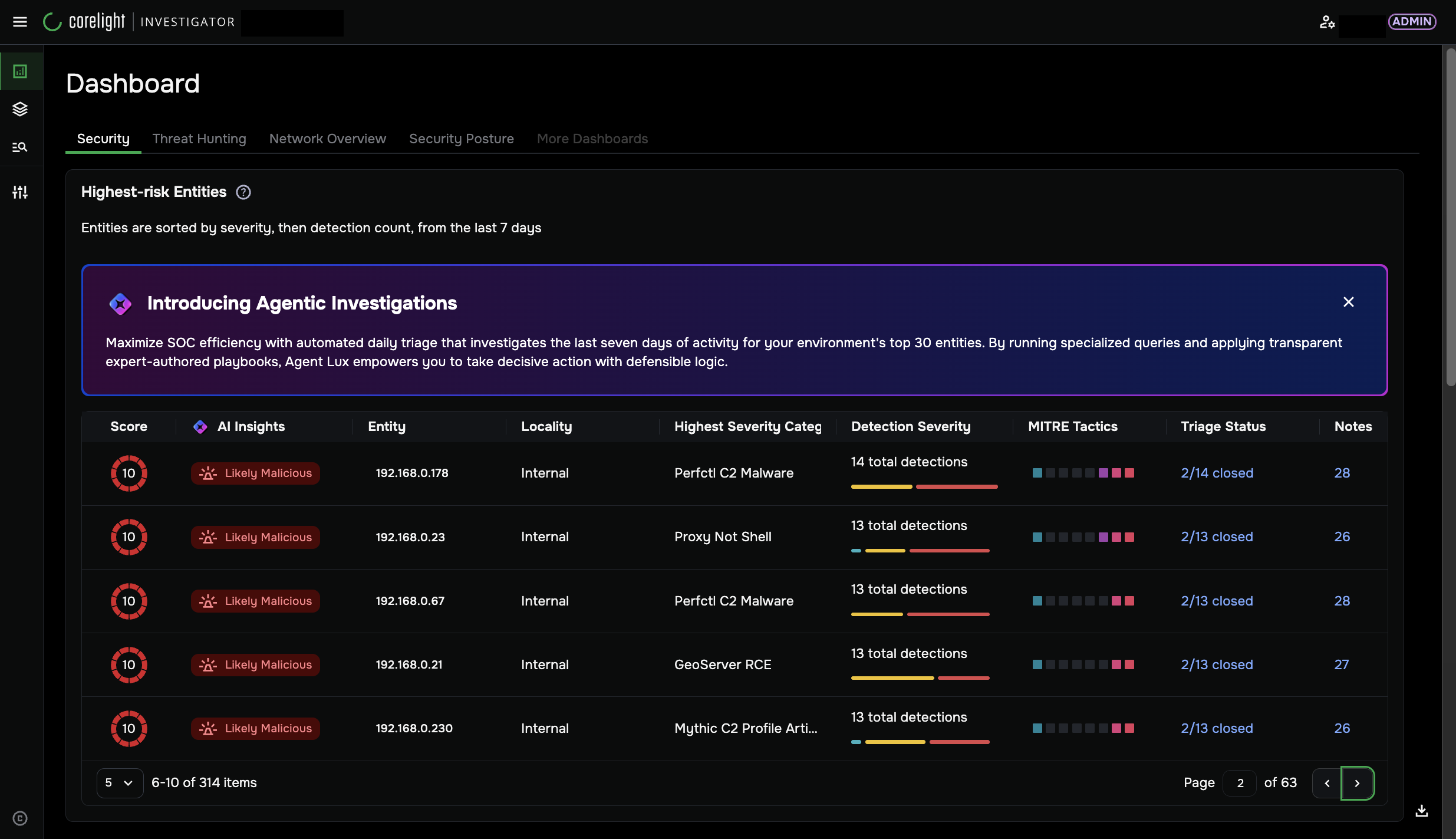1456x839 pixels.
Task: Click the Mythic C2 Profile Arti... category
Action: 746,729
